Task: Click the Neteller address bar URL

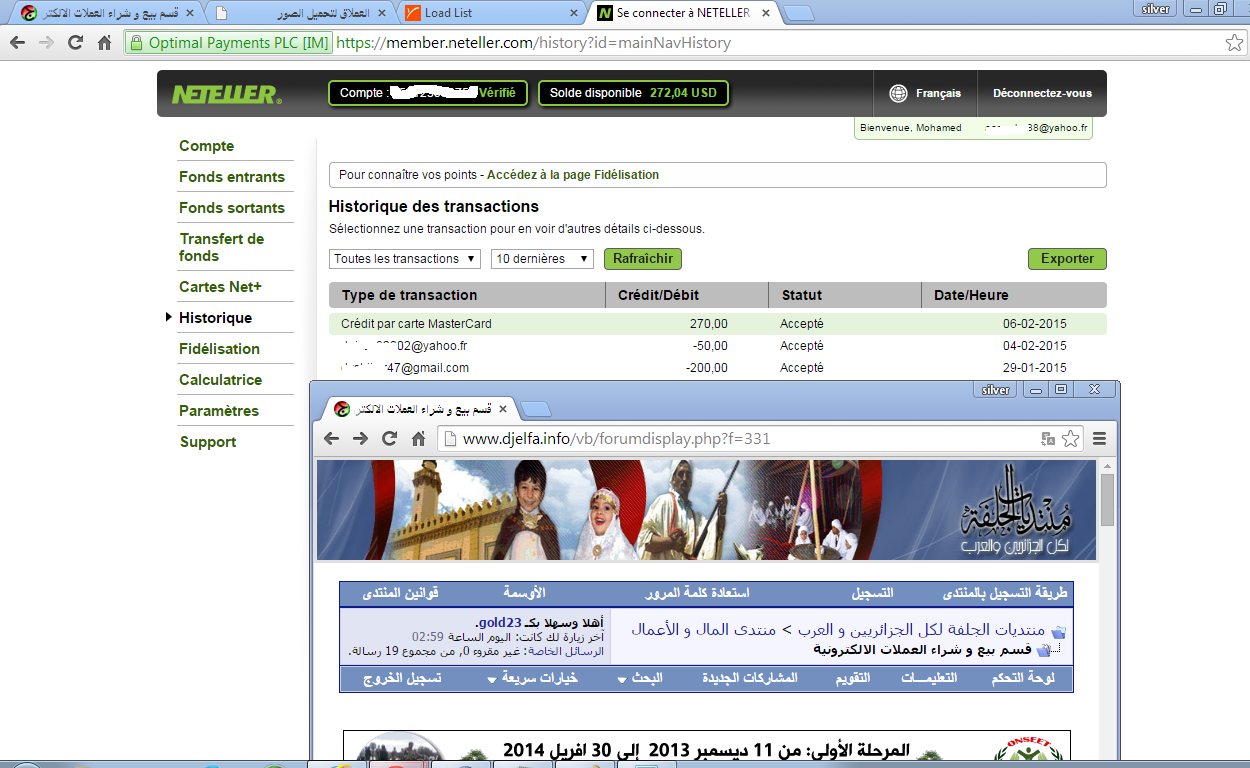Action: [x=534, y=43]
